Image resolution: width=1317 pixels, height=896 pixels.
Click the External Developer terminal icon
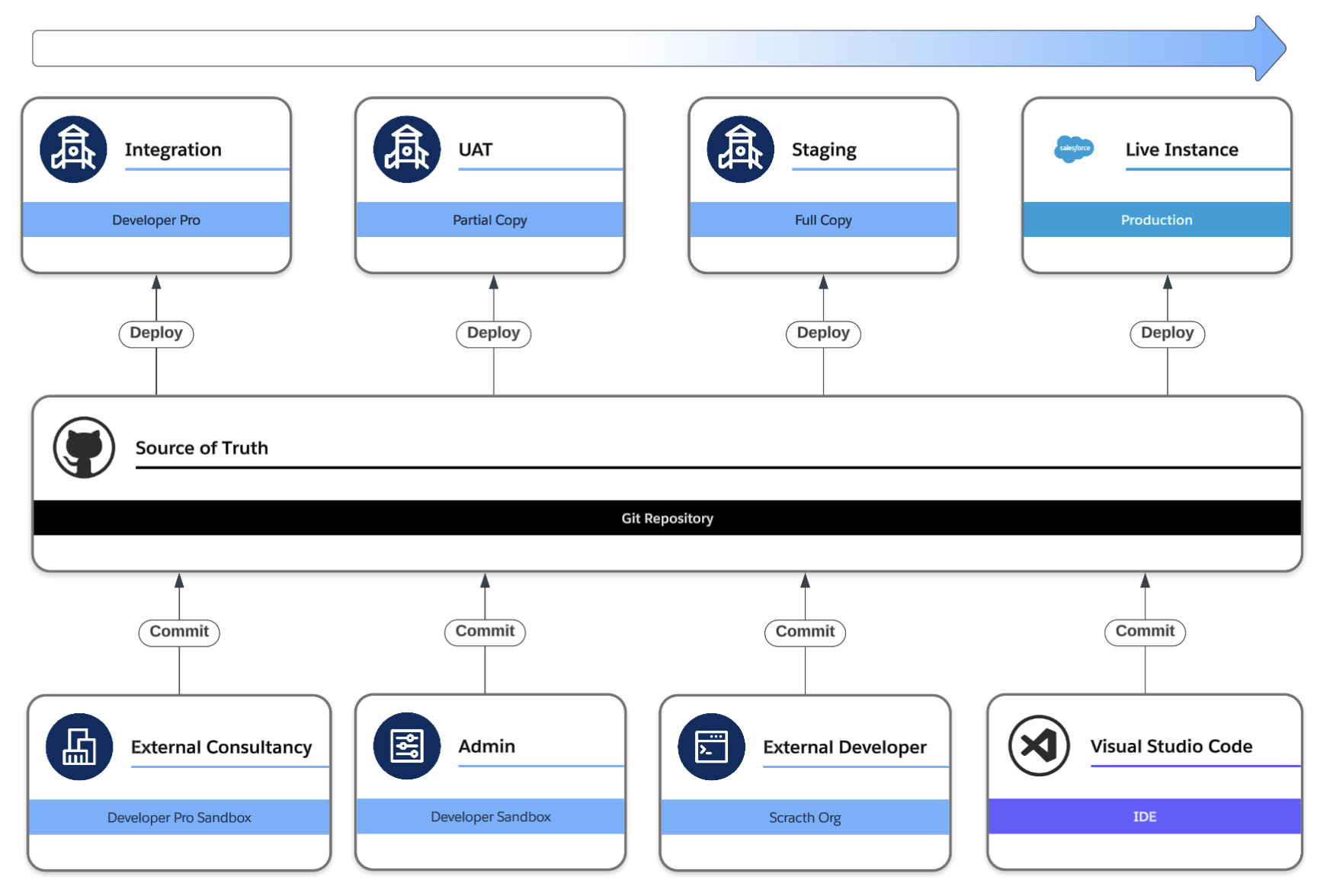tap(712, 747)
